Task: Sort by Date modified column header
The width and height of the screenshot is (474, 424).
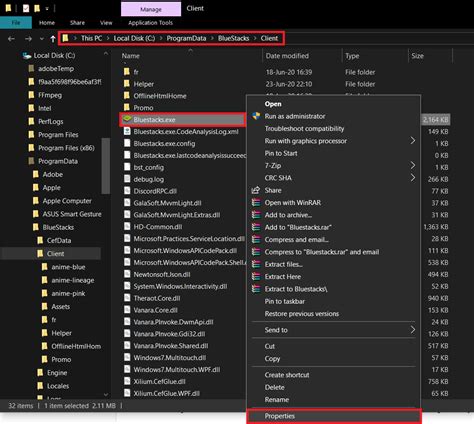Action: (x=287, y=56)
